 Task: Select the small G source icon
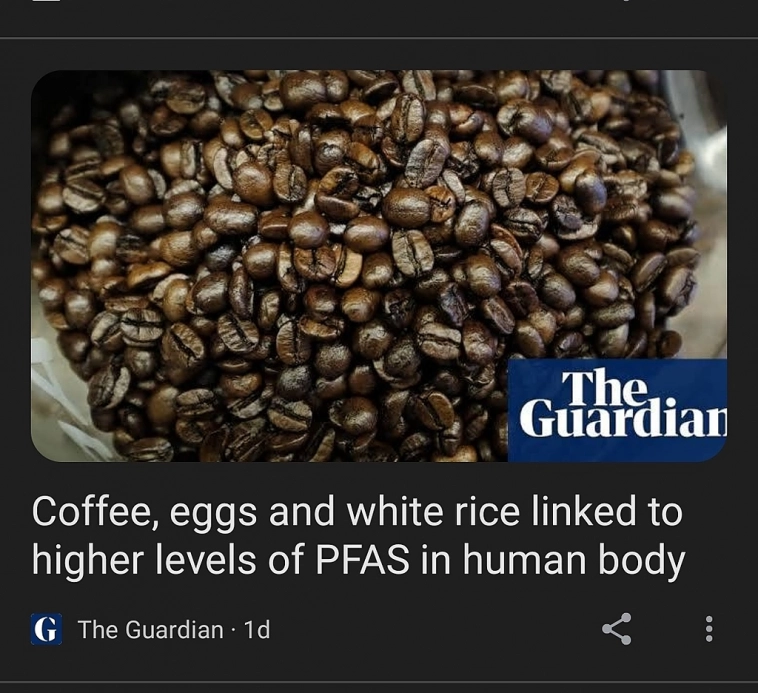[x=46, y=629]
